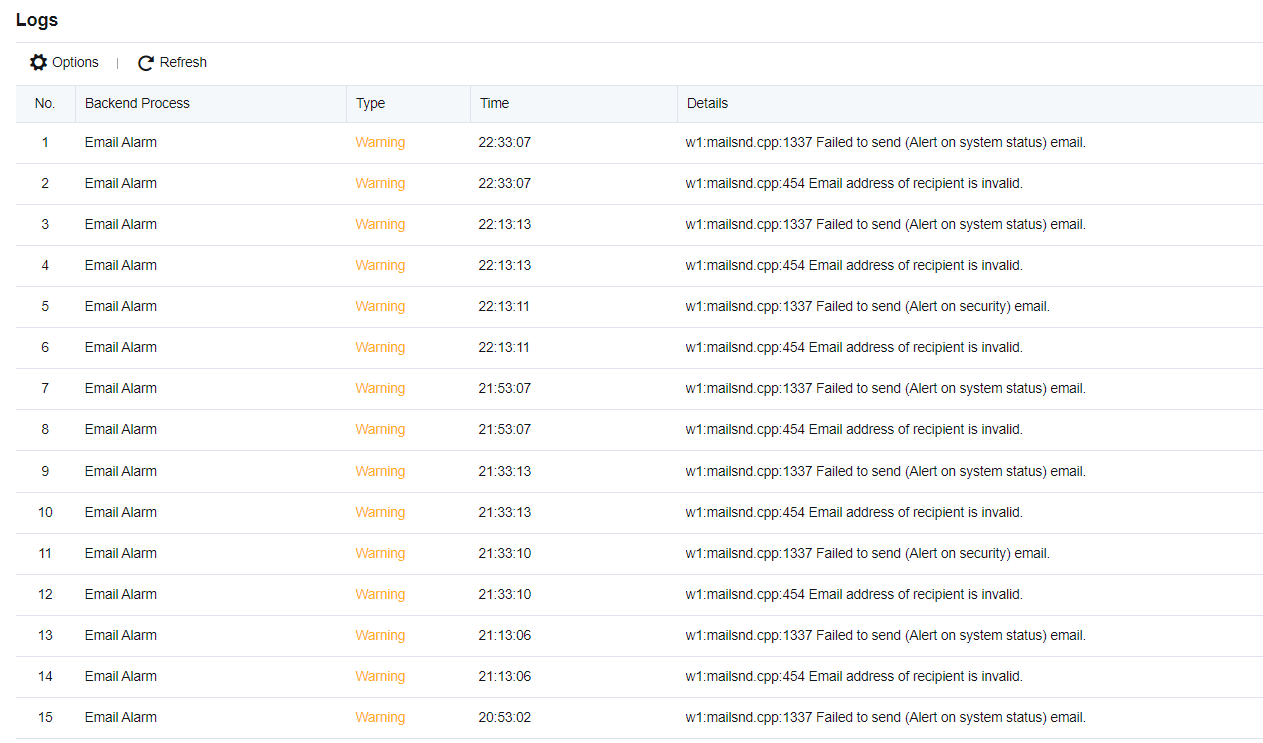Select the 22:13:13 time in row 3
This screenshot has height=743, width=1263.
point(505,225)
